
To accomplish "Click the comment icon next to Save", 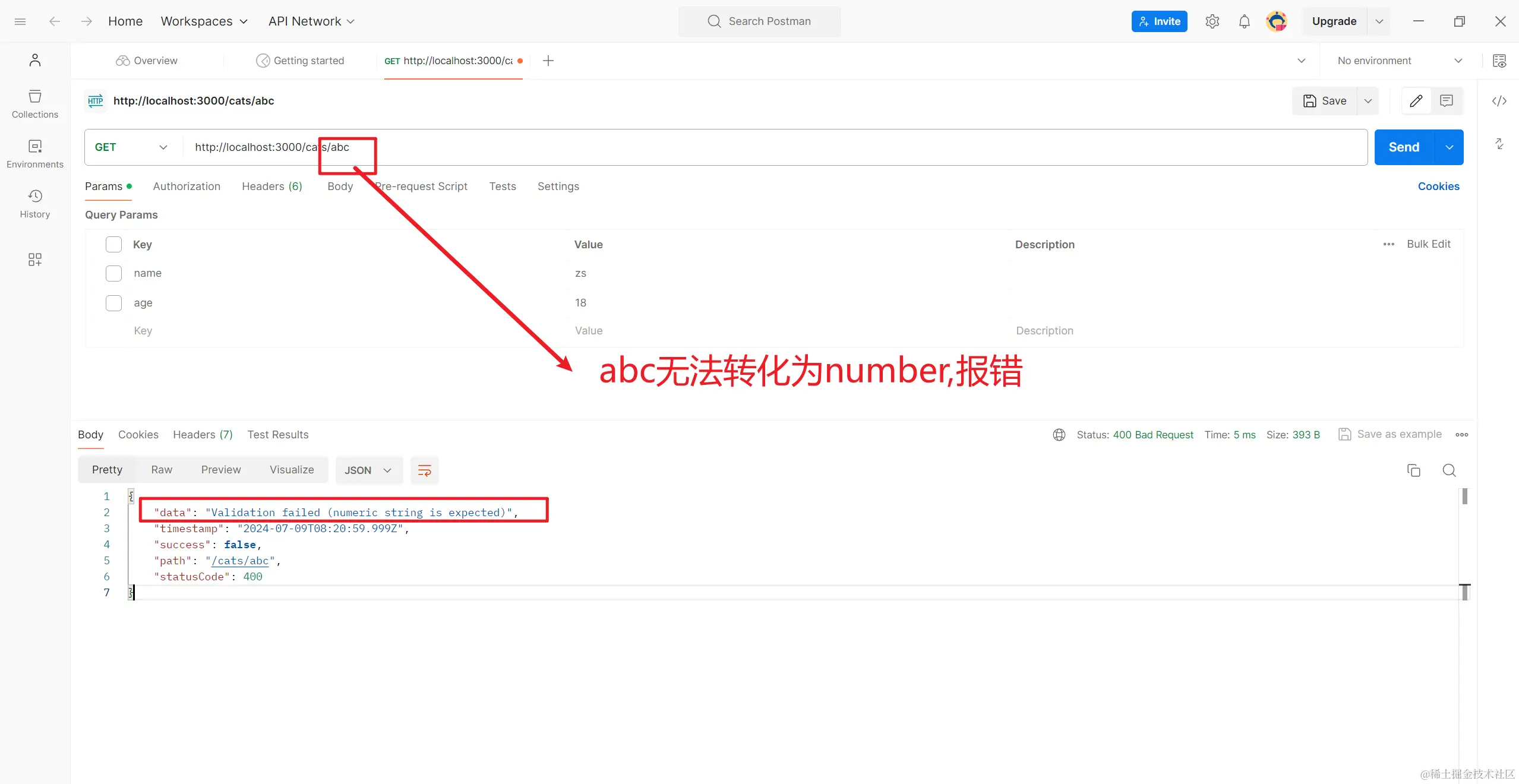I will [x=1447, y=101].
